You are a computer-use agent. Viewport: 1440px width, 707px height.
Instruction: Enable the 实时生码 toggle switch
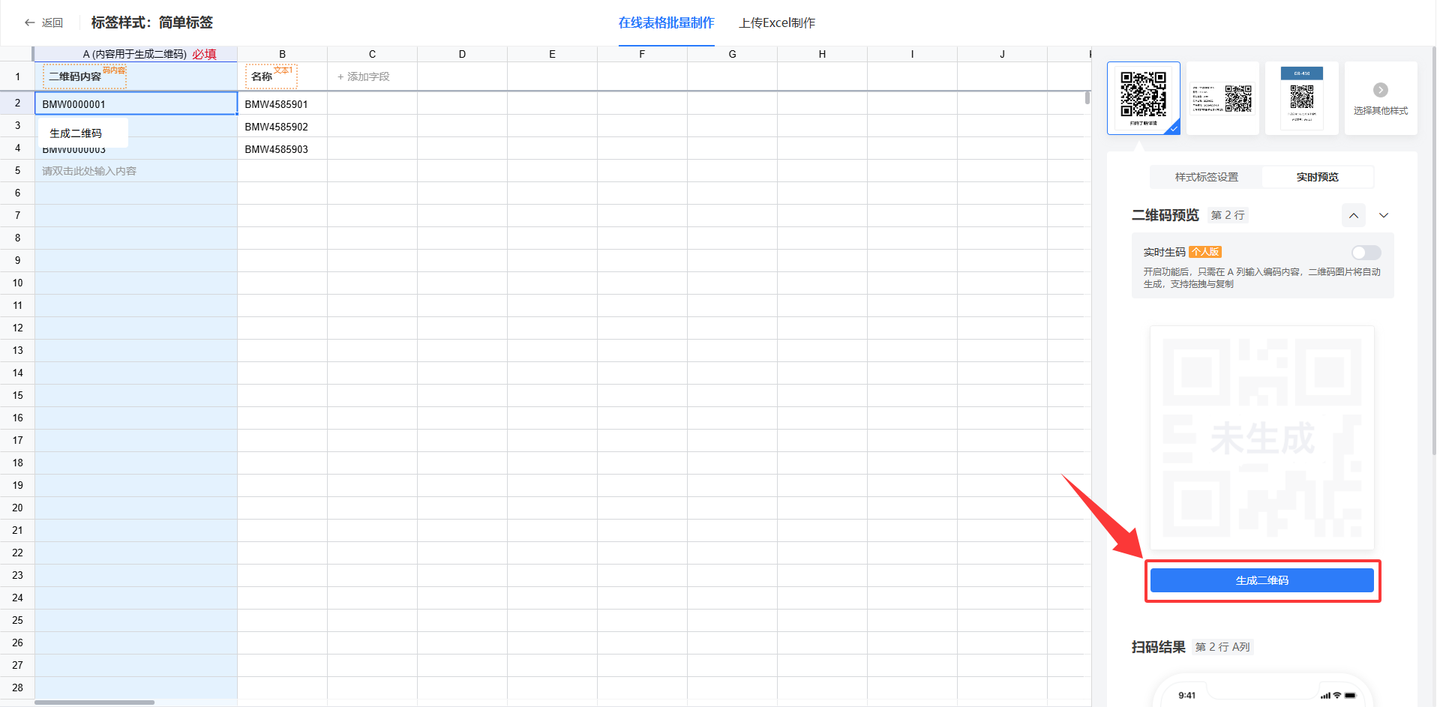[x=1365, y=252]
